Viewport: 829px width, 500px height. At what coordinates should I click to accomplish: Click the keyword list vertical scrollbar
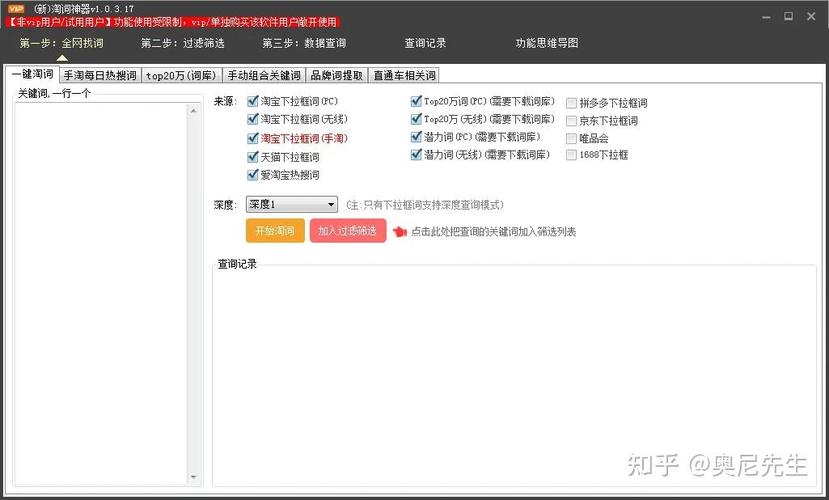tap(194, 294)
